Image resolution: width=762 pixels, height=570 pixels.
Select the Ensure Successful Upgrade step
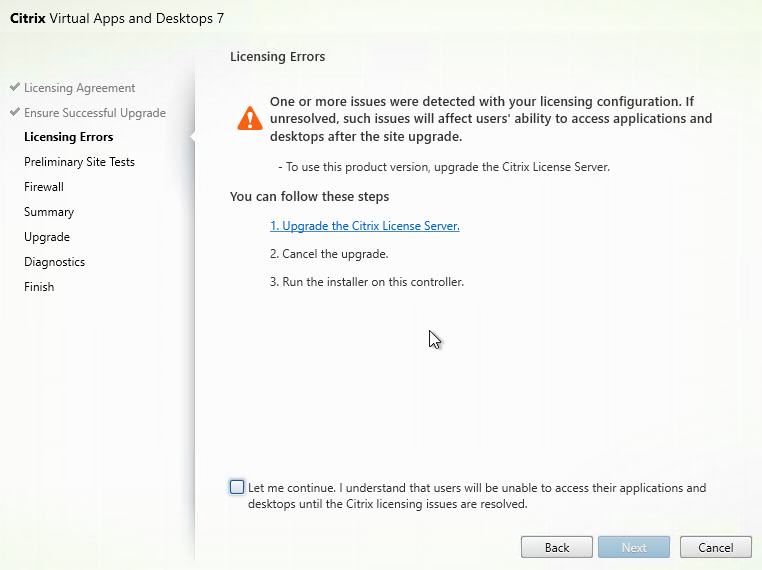tap(95, 113)
